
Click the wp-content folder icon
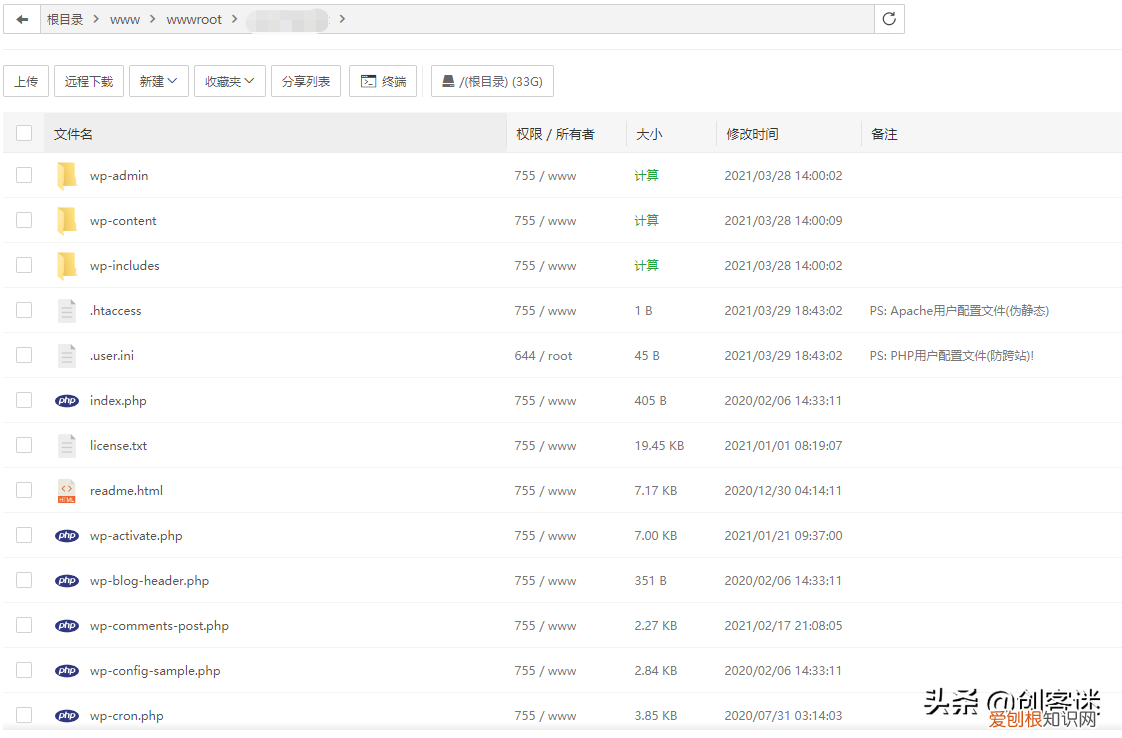[66, 221]
